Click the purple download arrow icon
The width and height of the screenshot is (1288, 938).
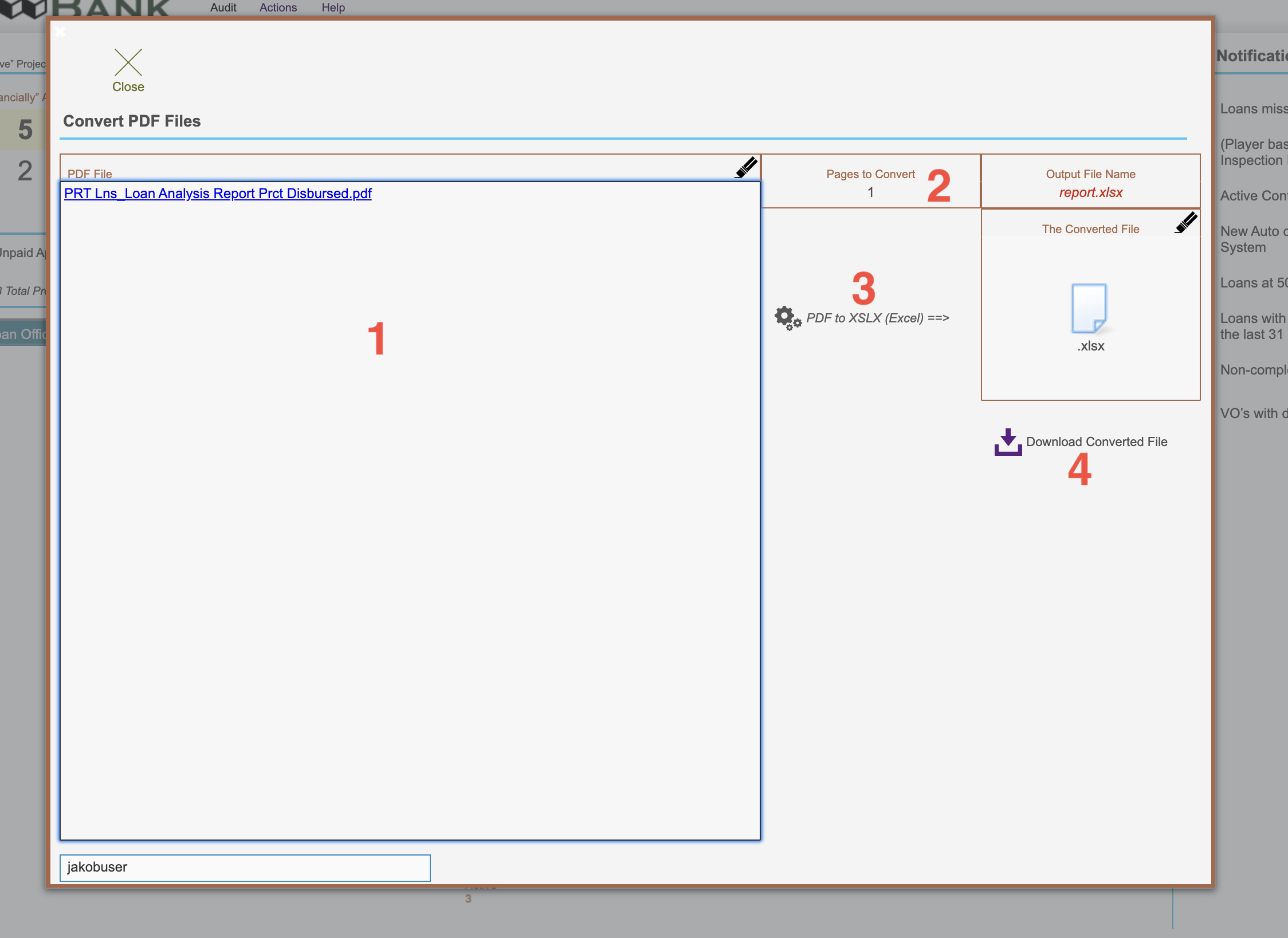pos(1008,442)
